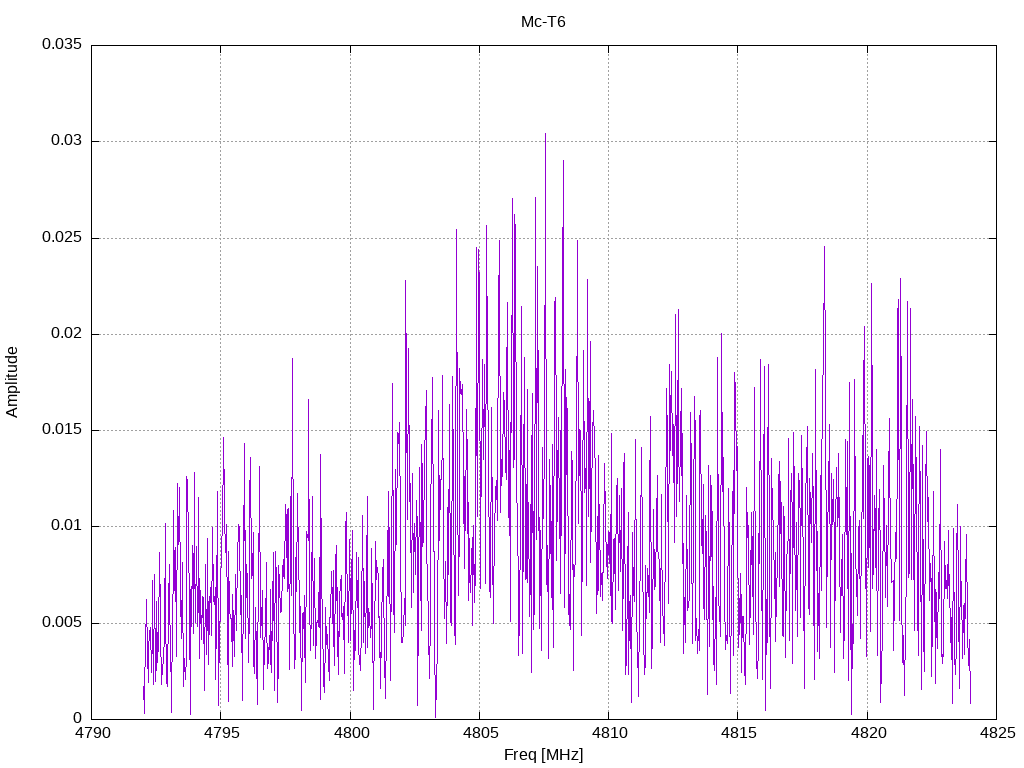Viewport: 1024px width, 768px height.
Task: Click y-axis tick label 0.025
Action: tap(62, 237)
